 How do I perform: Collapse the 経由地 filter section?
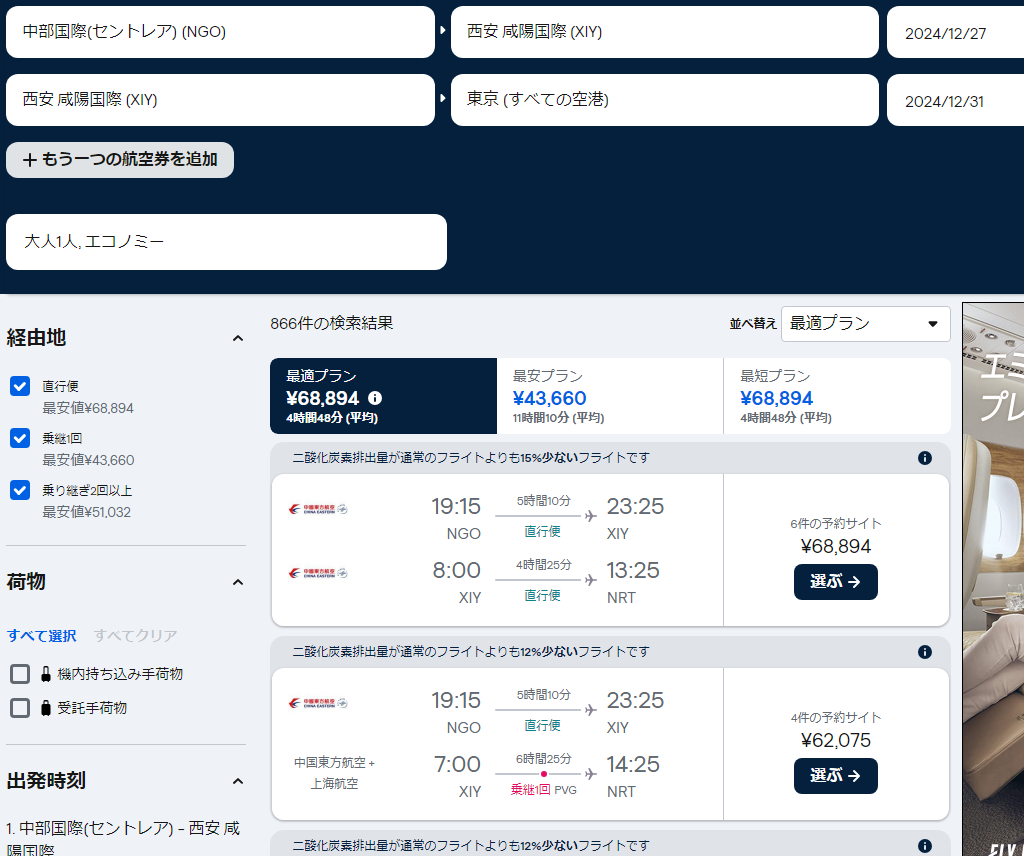point(238,339)
